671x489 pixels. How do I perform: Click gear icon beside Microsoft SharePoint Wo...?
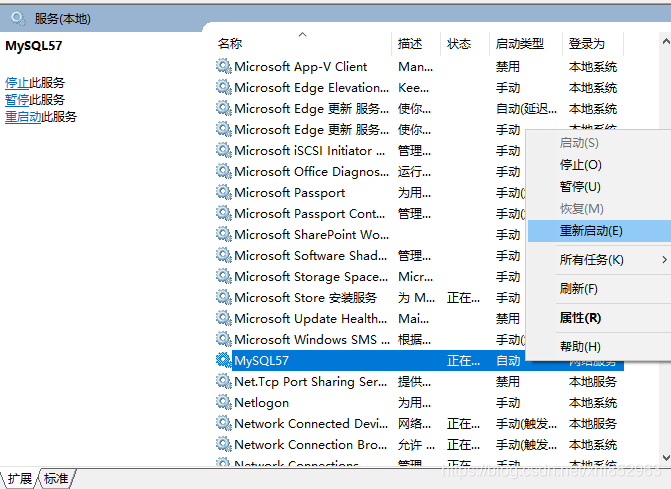click(223, 234)
